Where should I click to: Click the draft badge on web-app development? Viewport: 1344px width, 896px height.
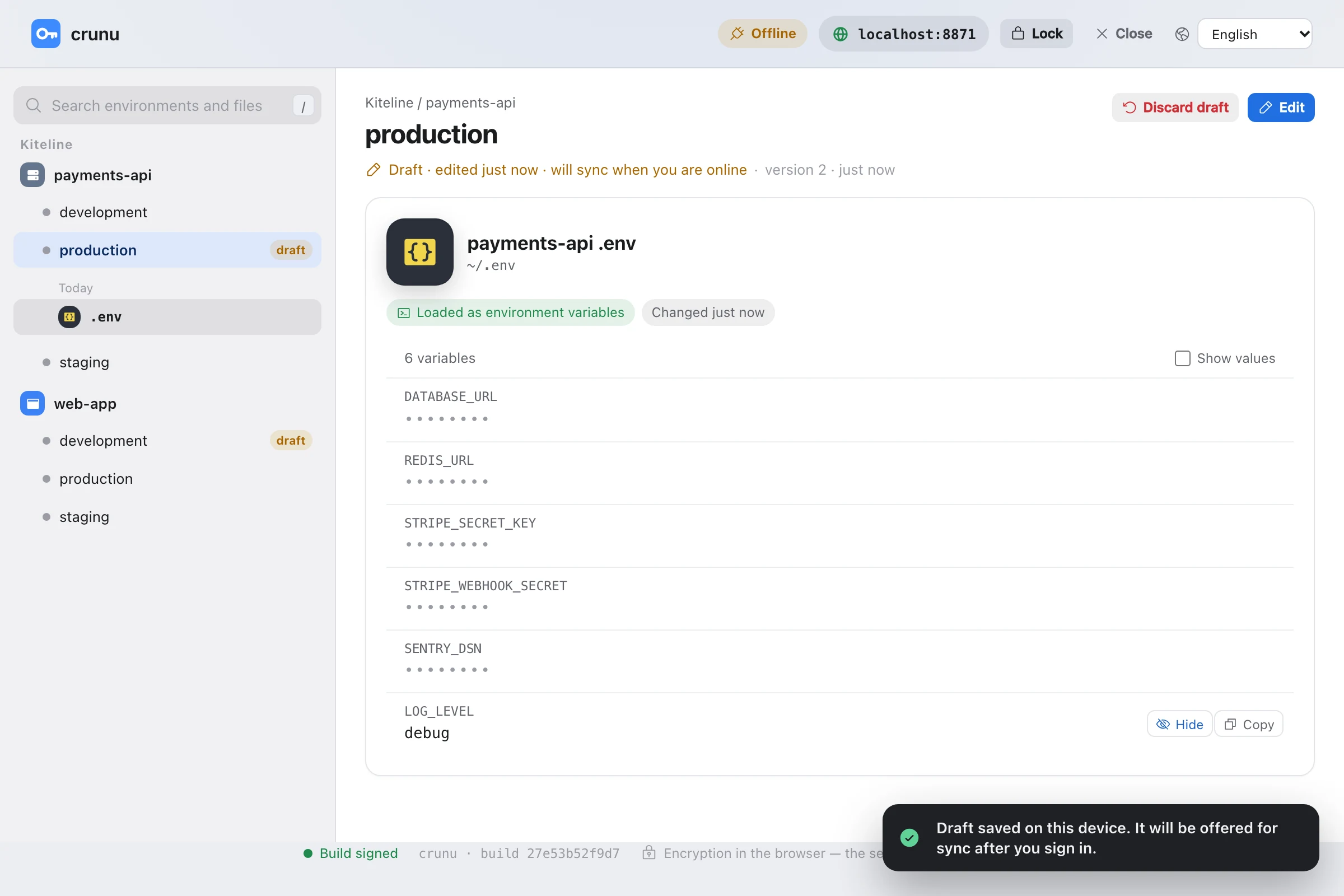pos(291,441)
